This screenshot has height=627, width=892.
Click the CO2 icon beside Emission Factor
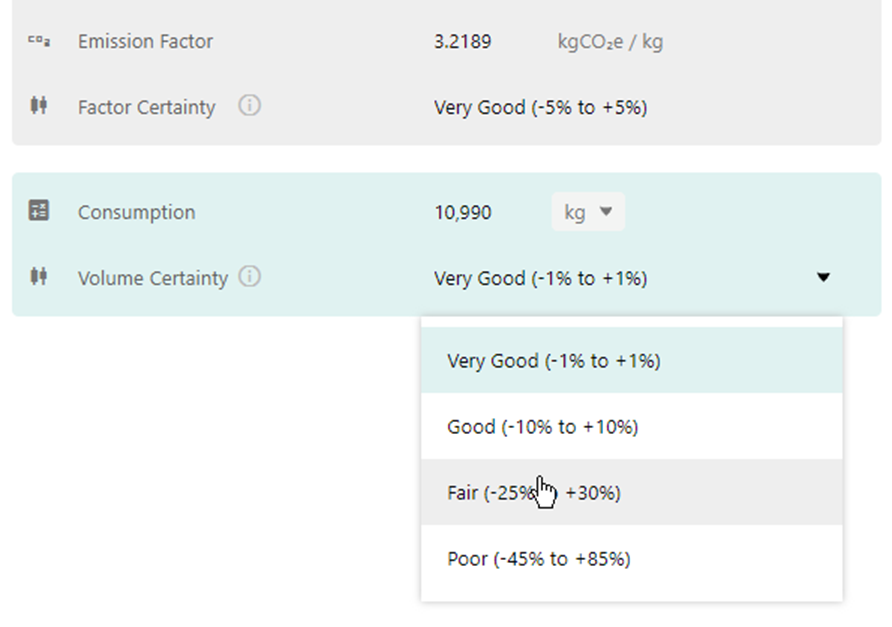39,42
